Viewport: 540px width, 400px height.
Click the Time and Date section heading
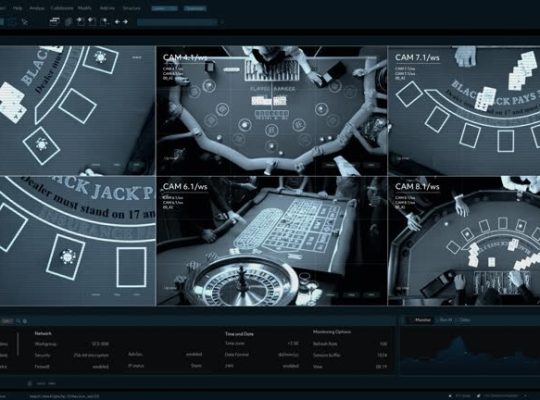click(239, 334)
